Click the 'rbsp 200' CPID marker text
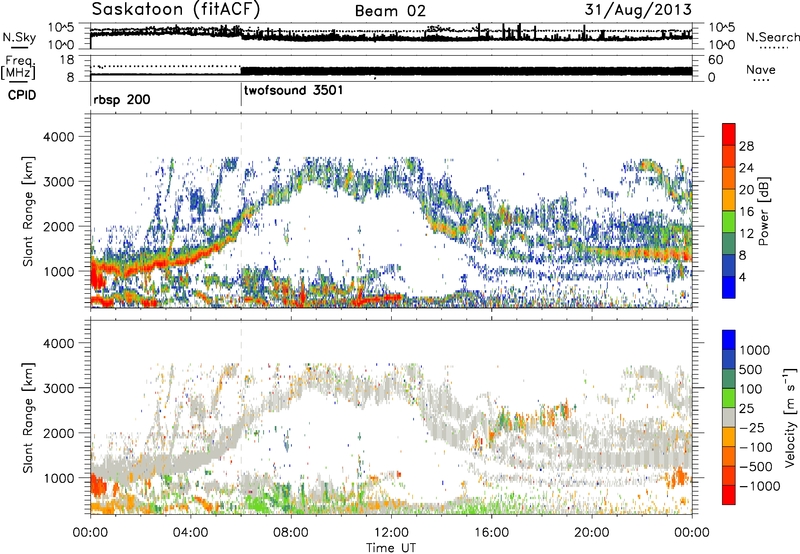The height and width of the screenshot is (554, 800). point(122,99)
